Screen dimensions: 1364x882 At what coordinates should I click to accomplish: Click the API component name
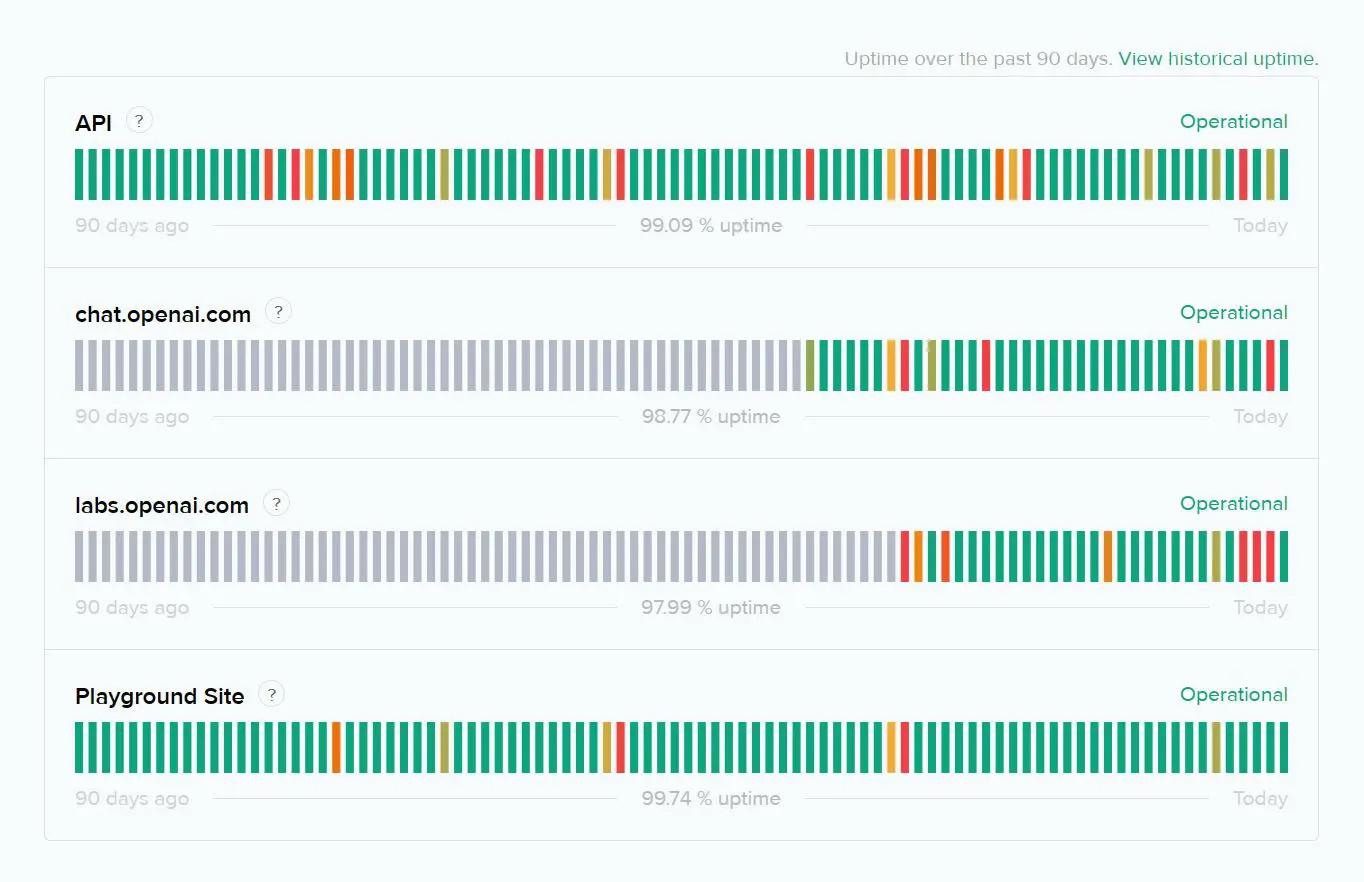pyautogui.click(x=94, y=123)
